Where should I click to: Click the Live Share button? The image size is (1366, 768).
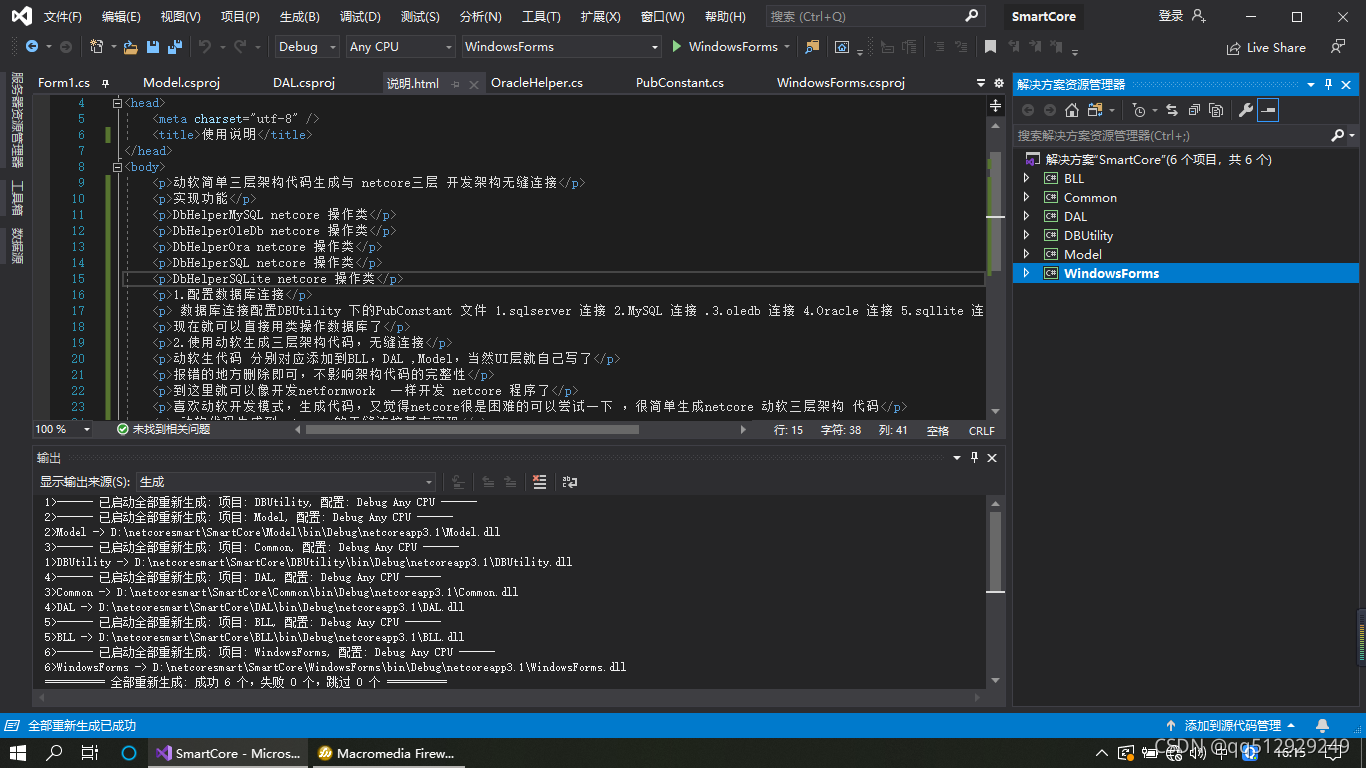(x=1266, y=47)
